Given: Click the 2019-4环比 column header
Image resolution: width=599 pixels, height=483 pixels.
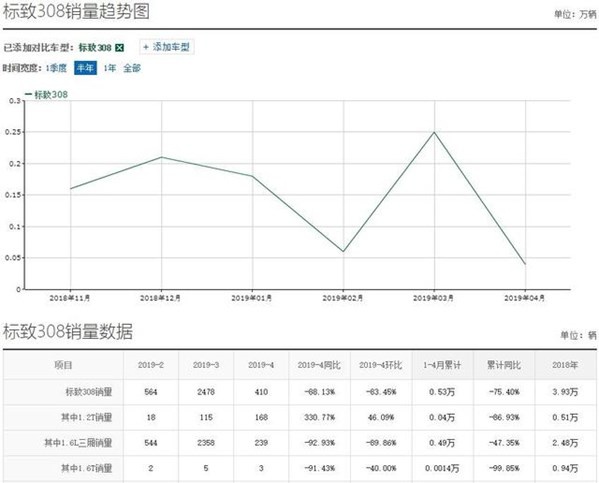Looking at the screenshot, I should point(381,365).
